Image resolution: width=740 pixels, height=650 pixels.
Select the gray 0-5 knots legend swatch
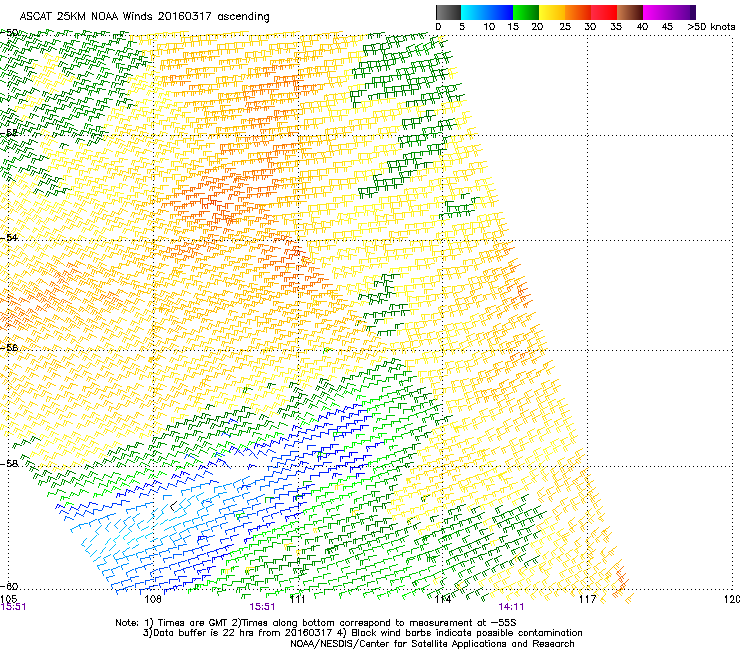pyautogui.click(x=448, y=12)
